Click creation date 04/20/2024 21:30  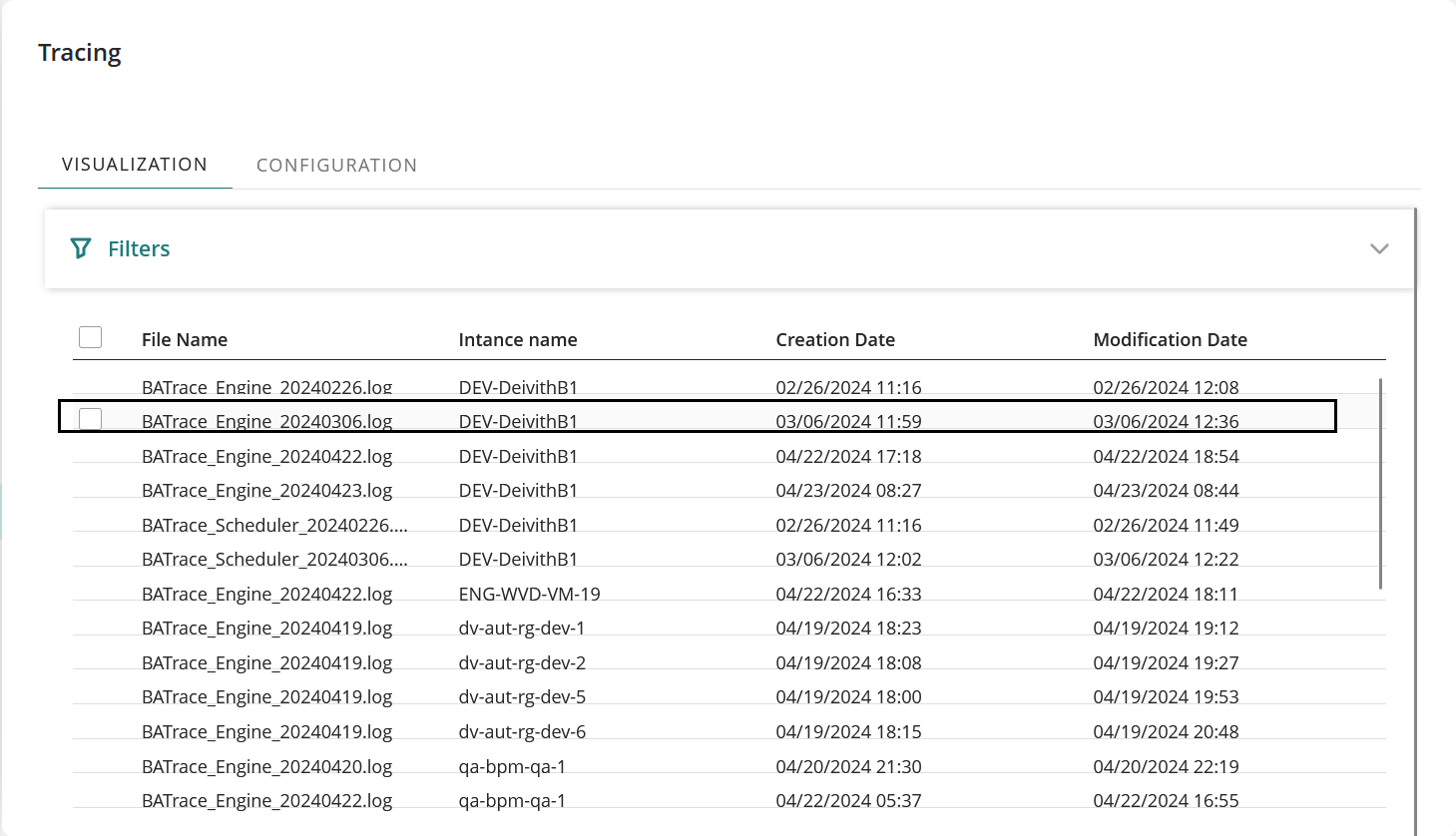click(849, 766)
